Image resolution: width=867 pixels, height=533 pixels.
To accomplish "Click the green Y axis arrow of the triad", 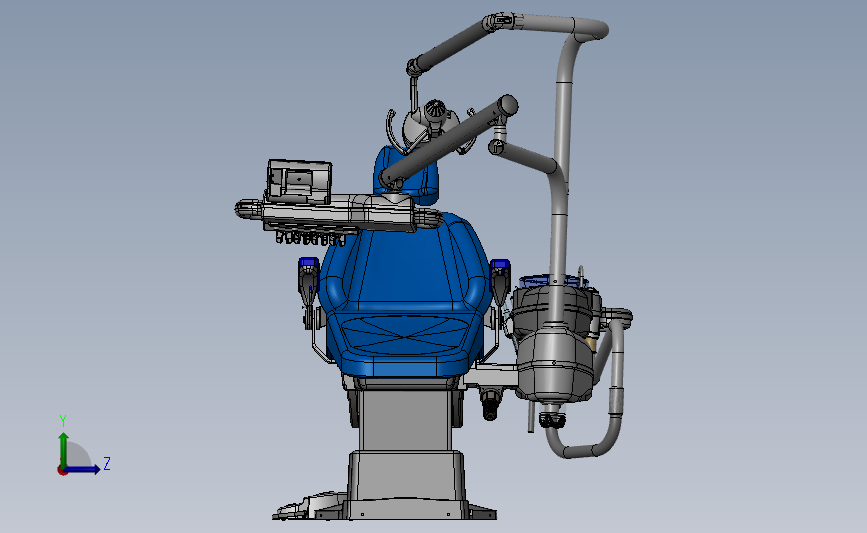I will [x=64, y=449].
